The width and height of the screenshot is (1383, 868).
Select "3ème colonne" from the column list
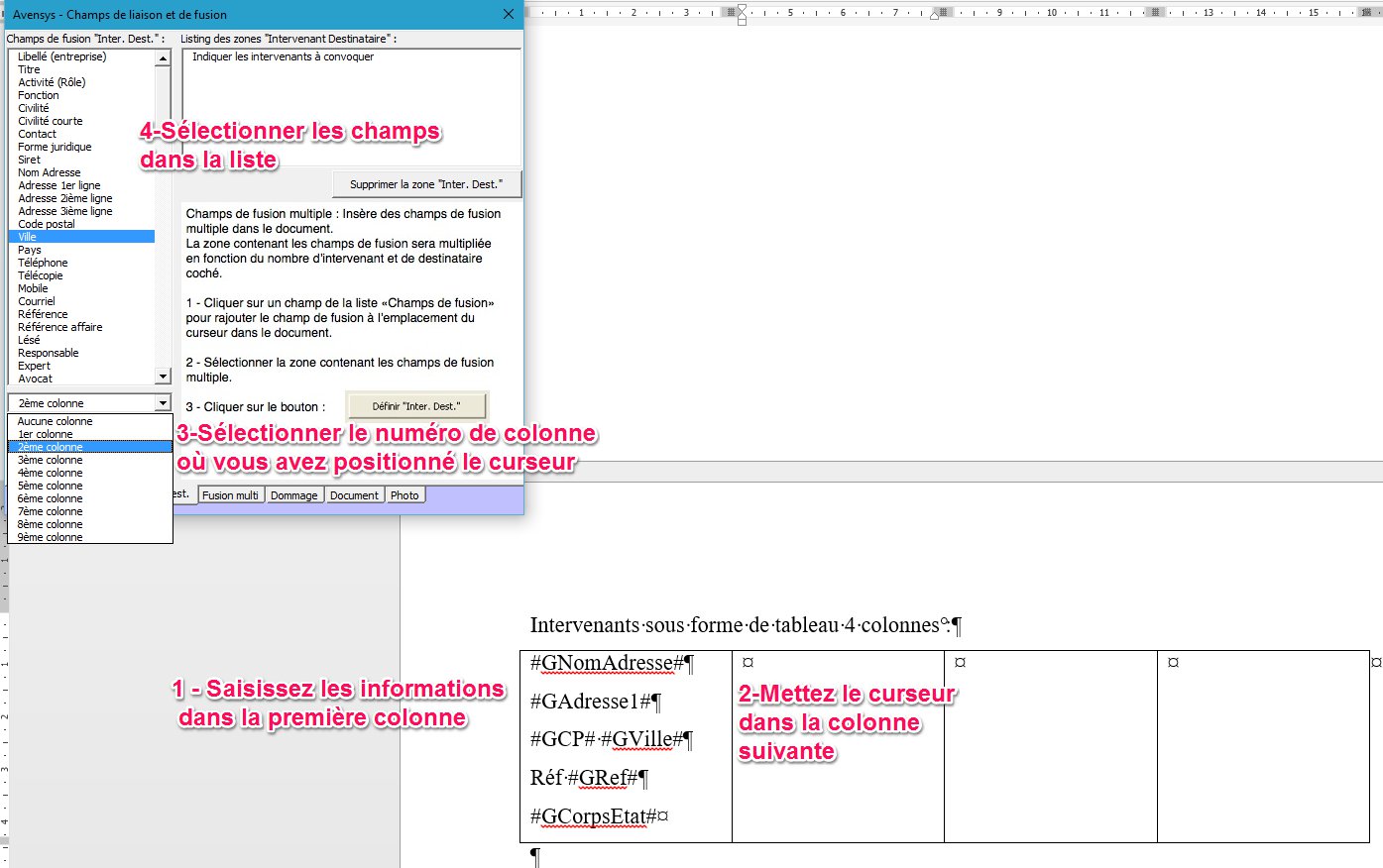[x=51, y=460]
